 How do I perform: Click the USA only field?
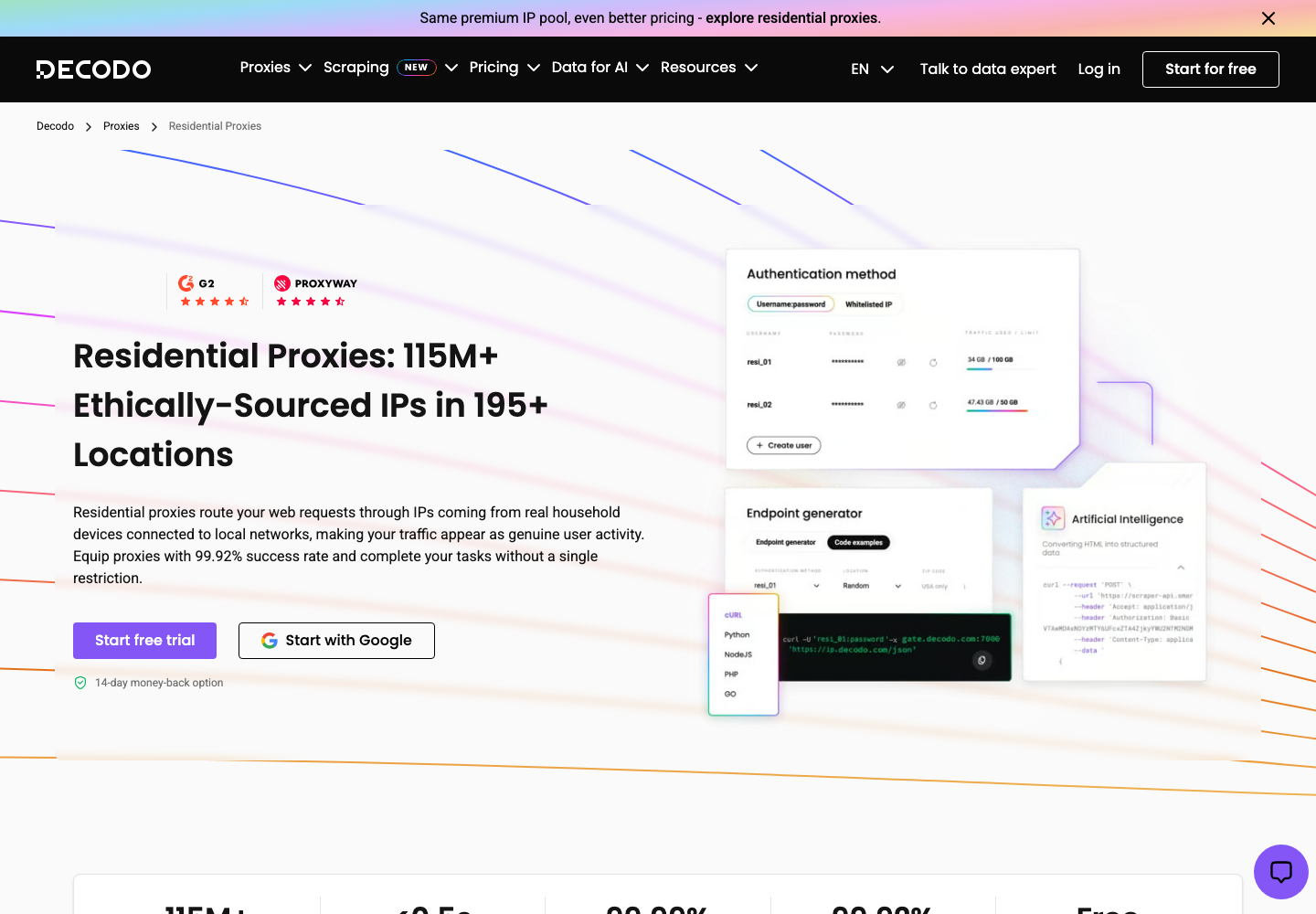click(943, 586)
